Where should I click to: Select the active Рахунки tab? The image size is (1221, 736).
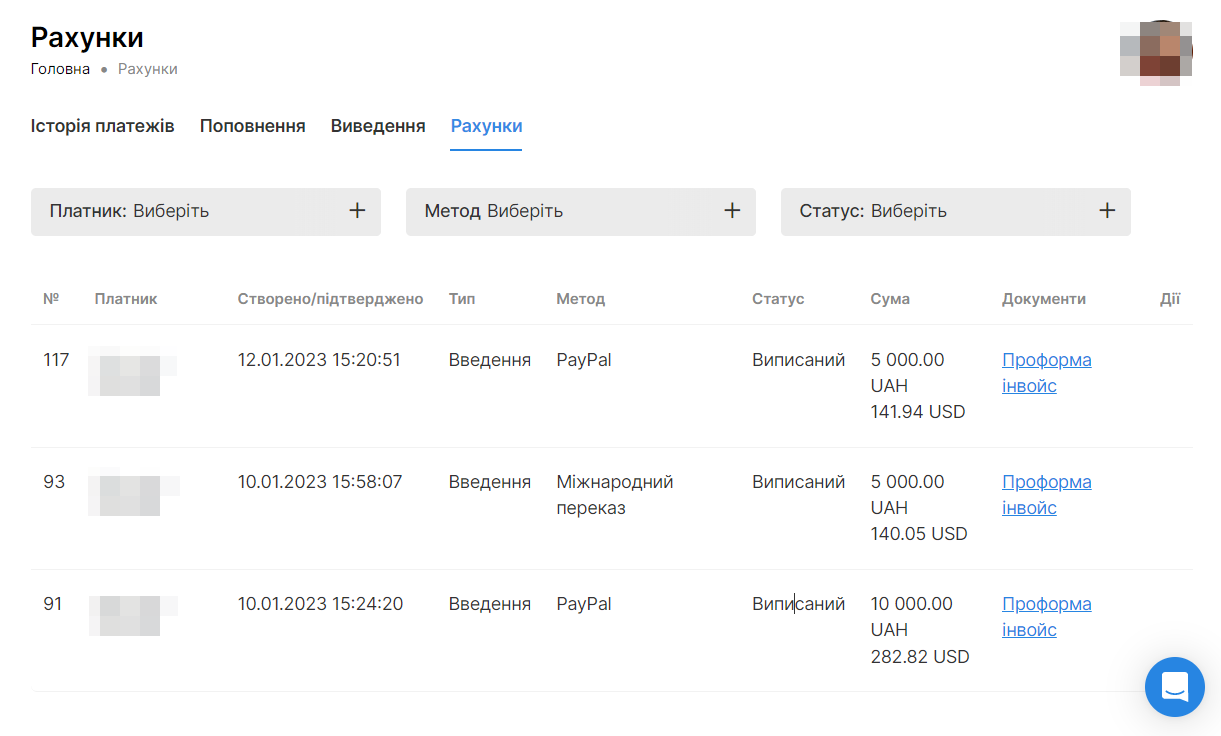click(x=486, y=126)
